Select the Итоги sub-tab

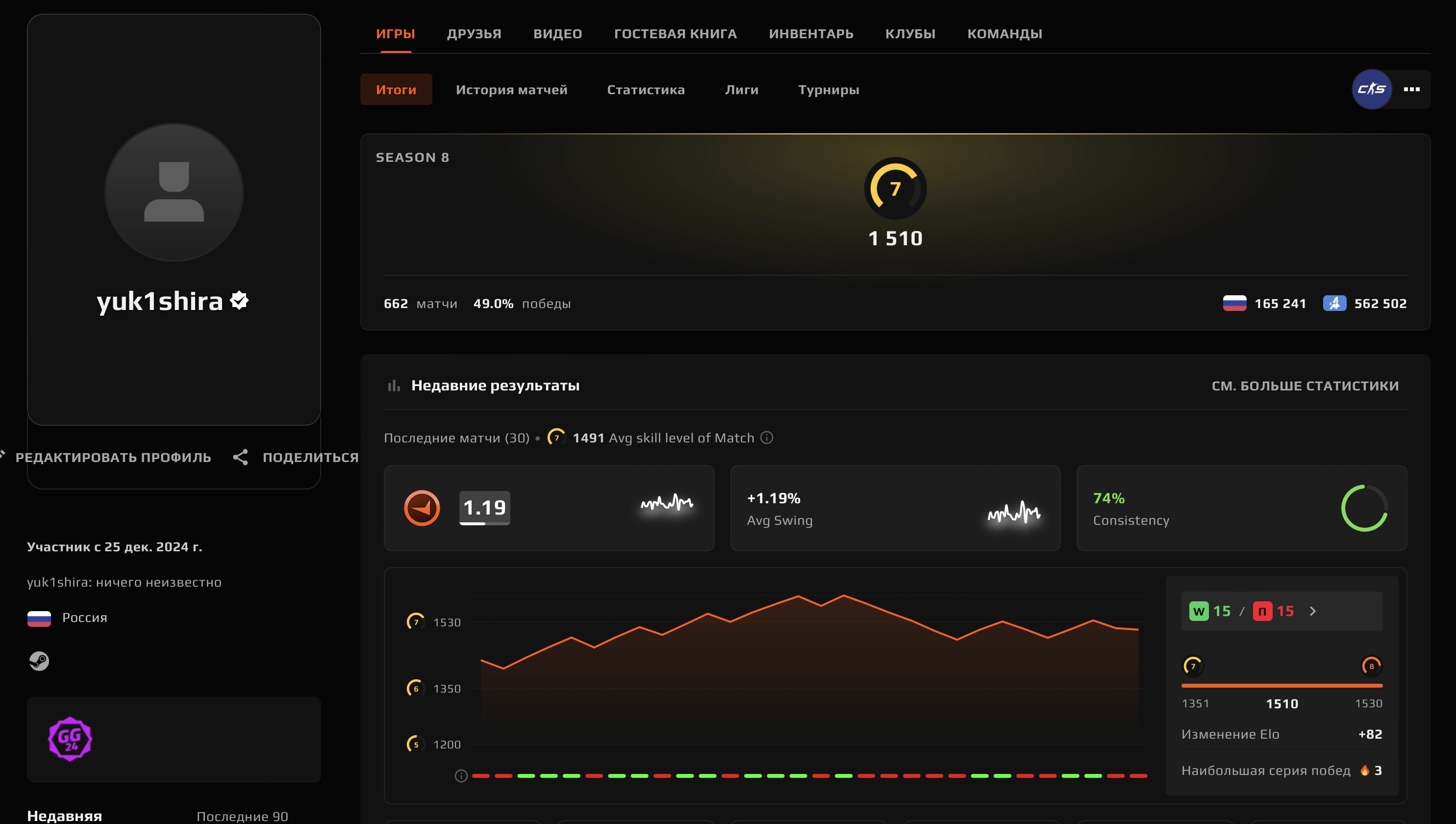pos(396,89)
